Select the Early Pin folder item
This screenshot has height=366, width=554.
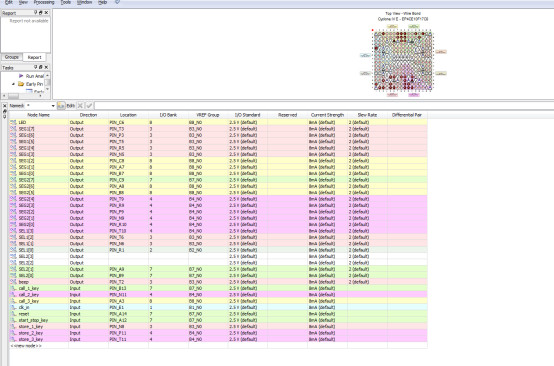(x=30, y=84)
